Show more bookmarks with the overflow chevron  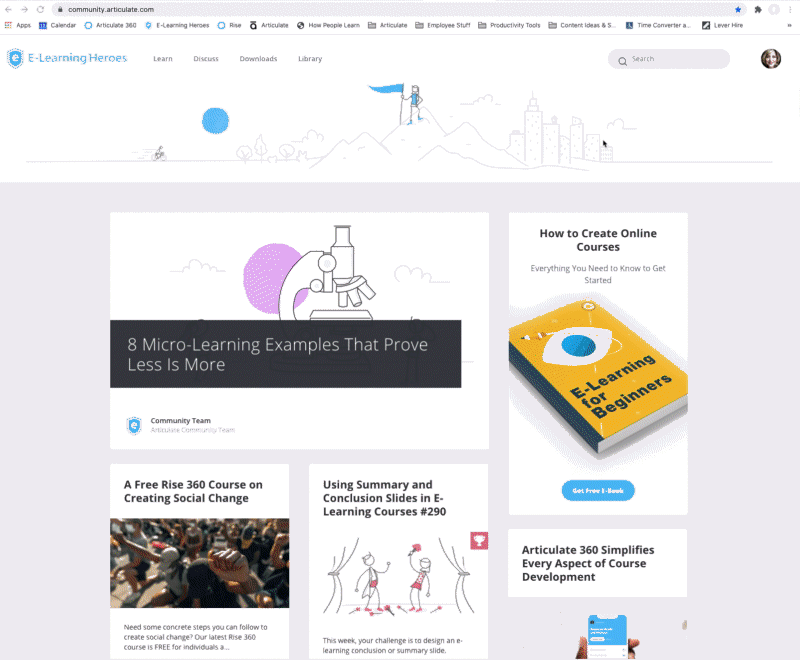click(x=789, y=25)
